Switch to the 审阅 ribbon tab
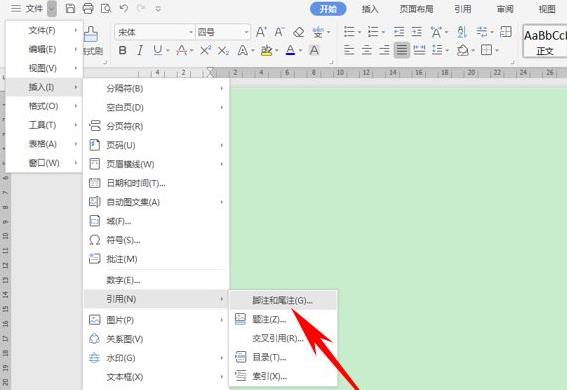 505,9
